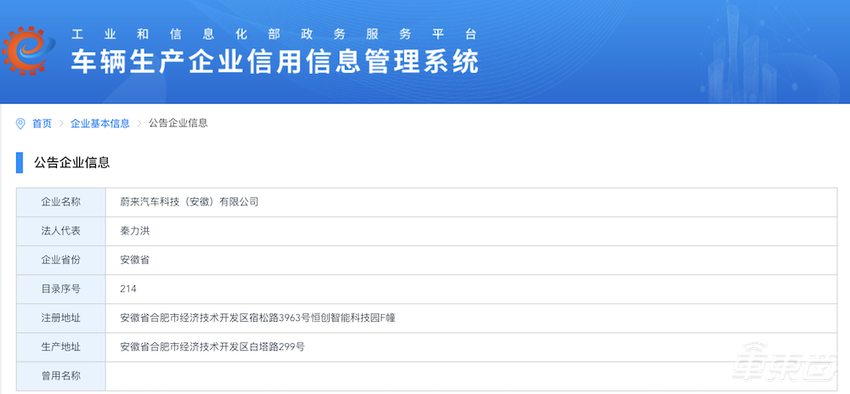Select catalog number value 214
The image size is (850, 394).
click(x=128, y=289)
